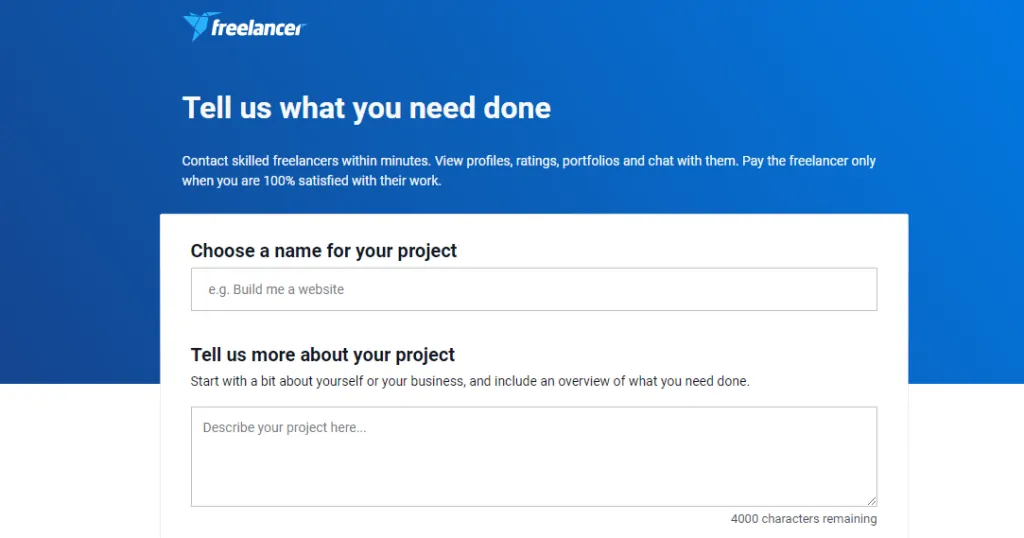Click the right end of the project name field
Screen dimensions: 1024x538
click(x=850, y=289)
